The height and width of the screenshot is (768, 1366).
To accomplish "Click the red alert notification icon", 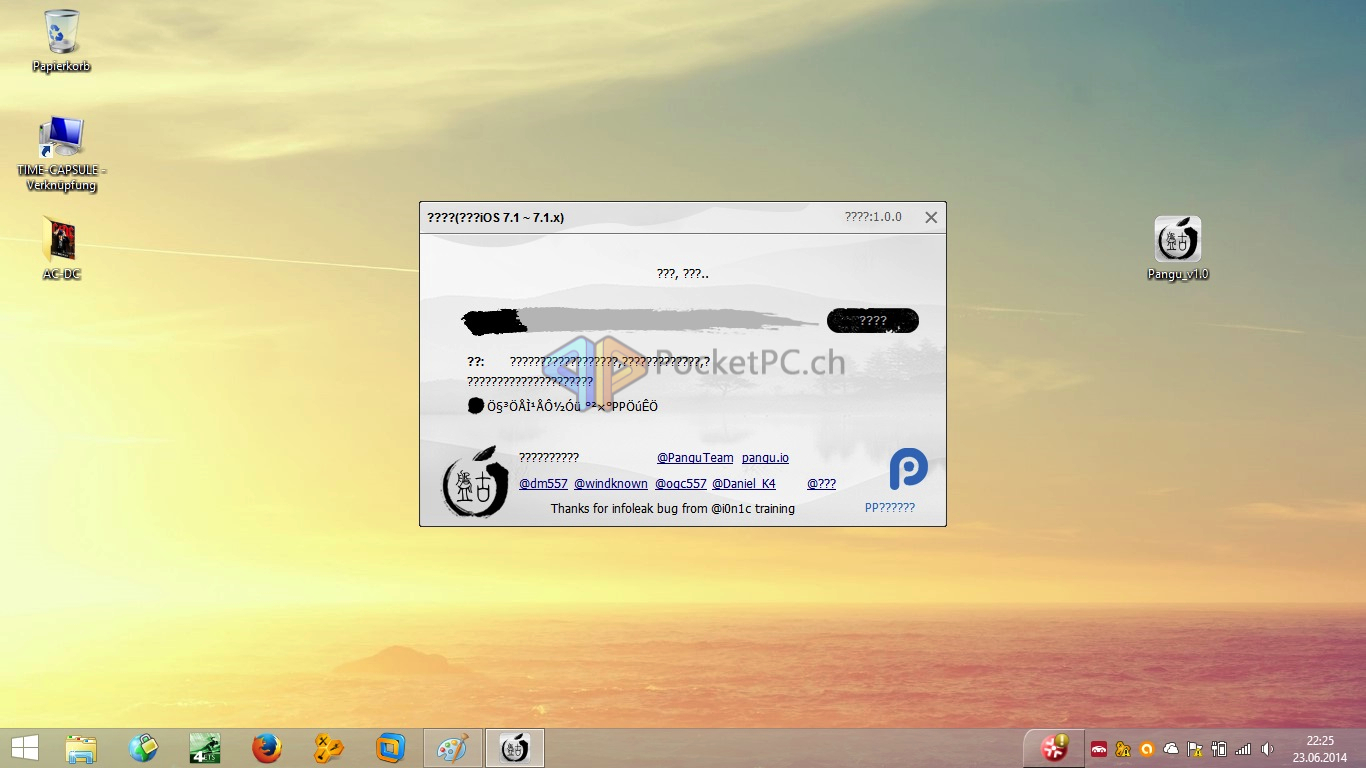I will pos(1054,748).
